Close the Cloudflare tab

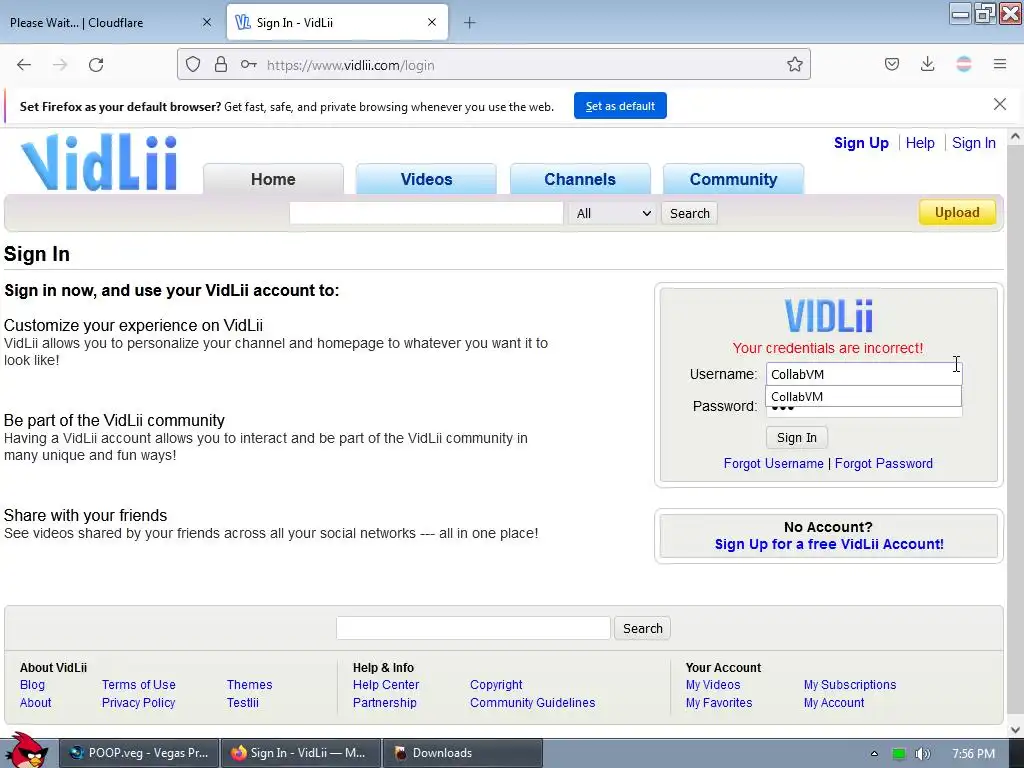[206, 22]
